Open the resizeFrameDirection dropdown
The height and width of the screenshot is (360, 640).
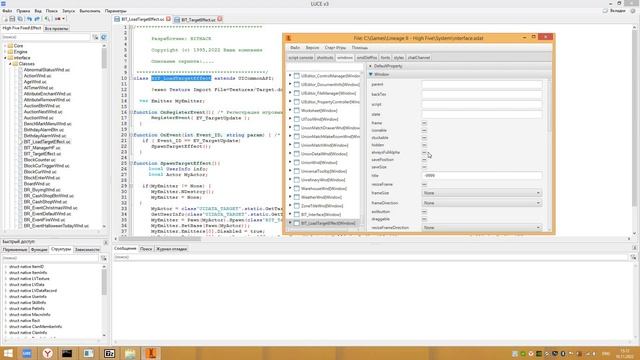tap(482, 228)
